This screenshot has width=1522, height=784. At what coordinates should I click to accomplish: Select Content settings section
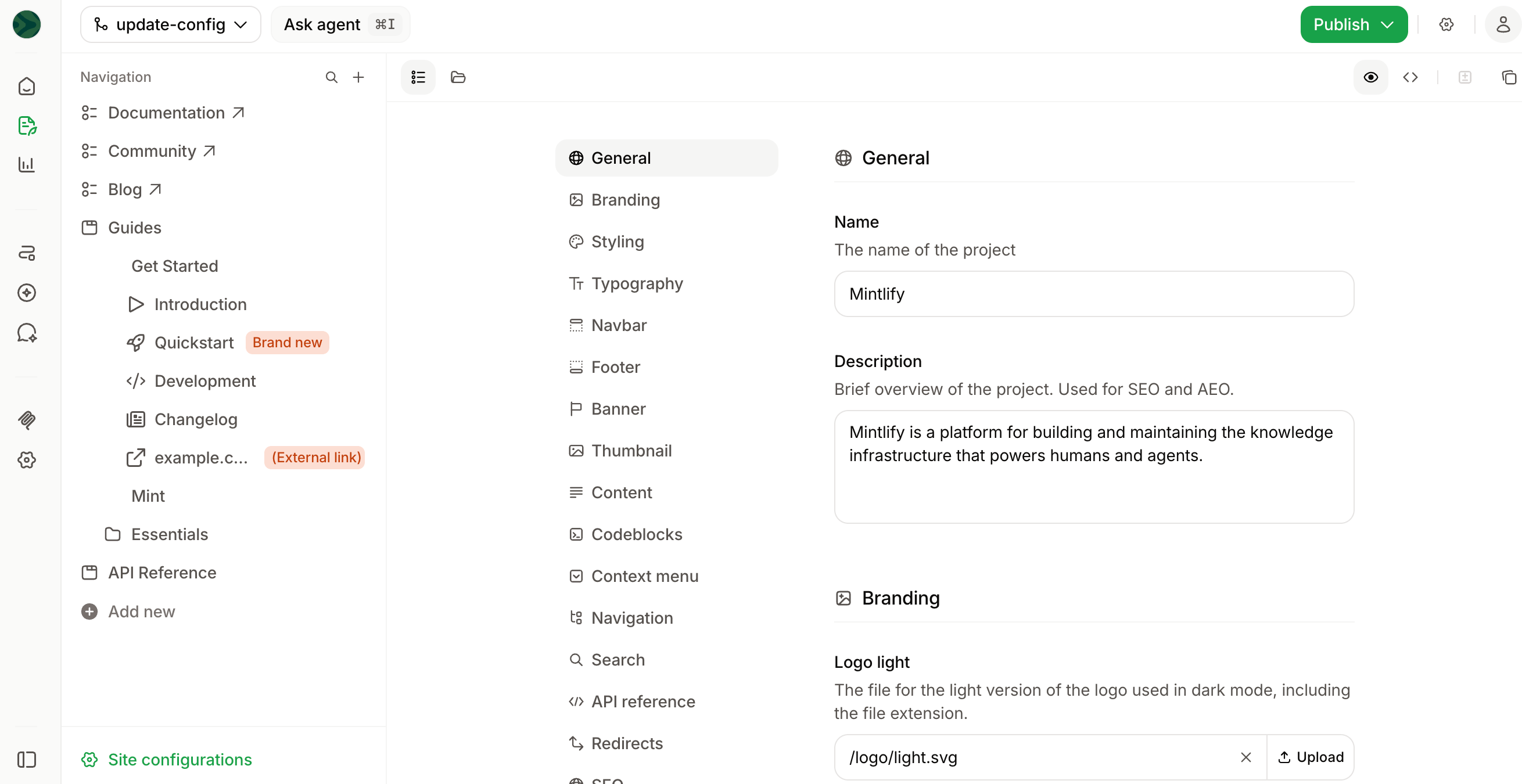pyautogui.click(x=666, y=492)
